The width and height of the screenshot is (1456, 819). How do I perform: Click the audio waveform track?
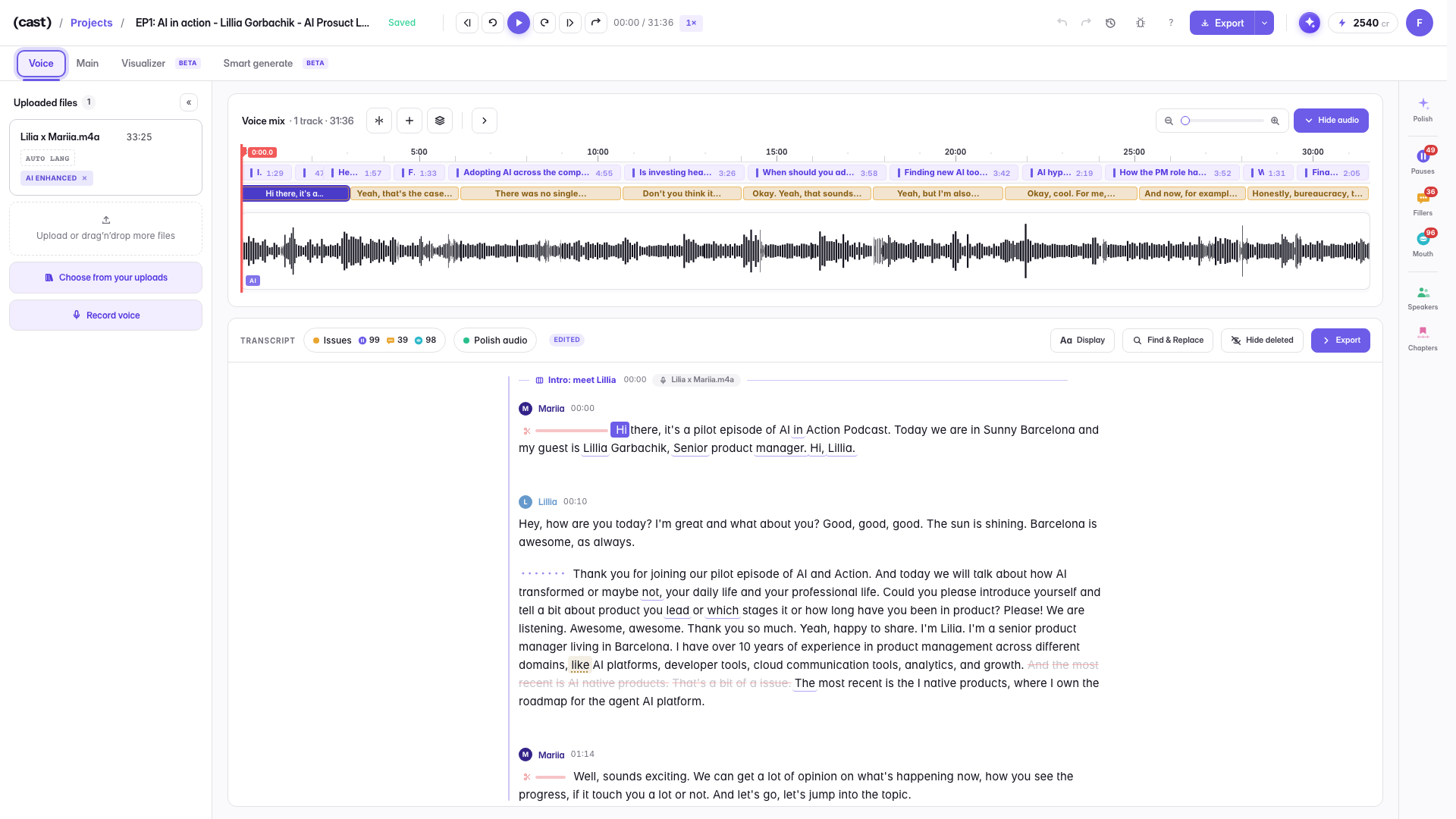click(805, 251)
